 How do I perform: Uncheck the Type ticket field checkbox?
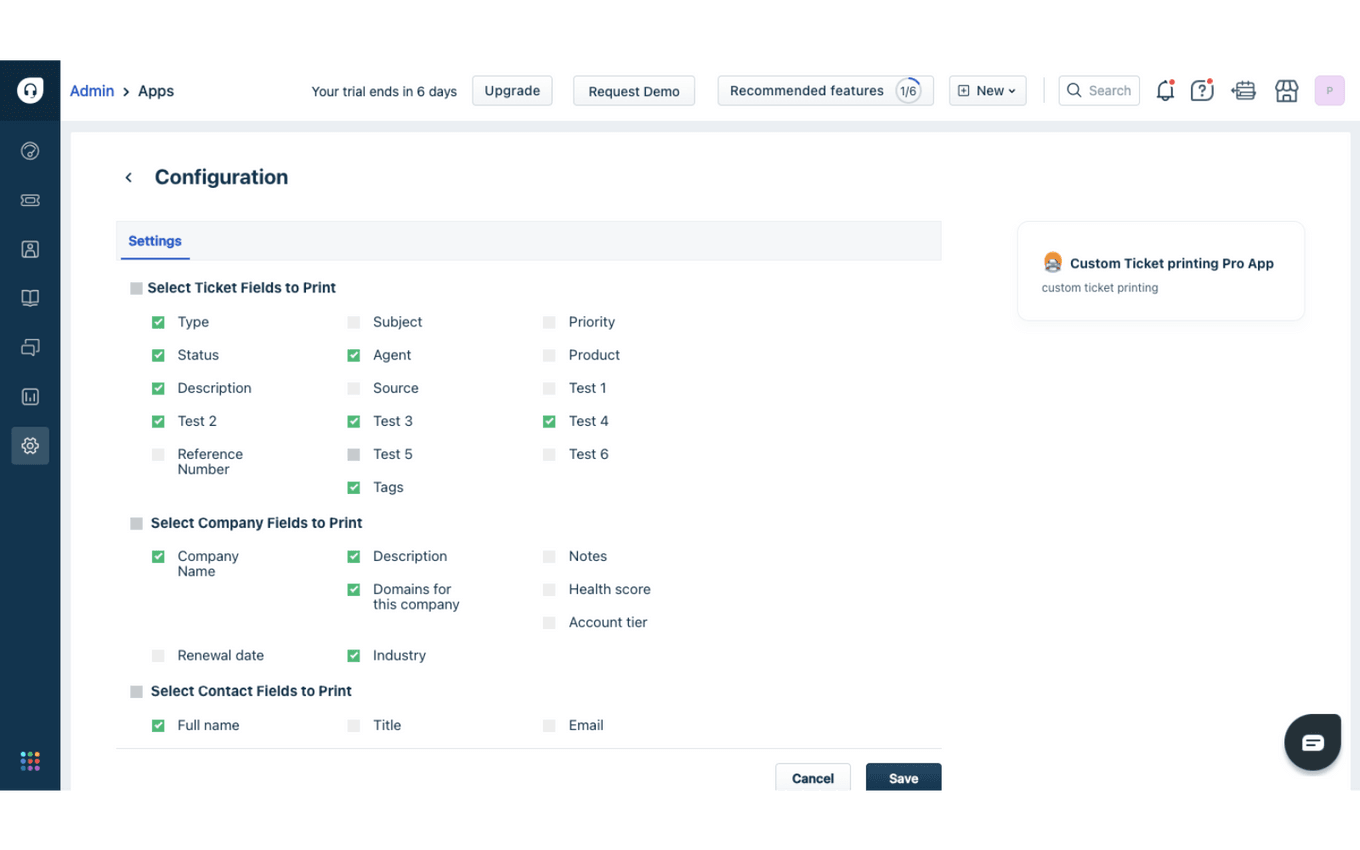[158, 322]
